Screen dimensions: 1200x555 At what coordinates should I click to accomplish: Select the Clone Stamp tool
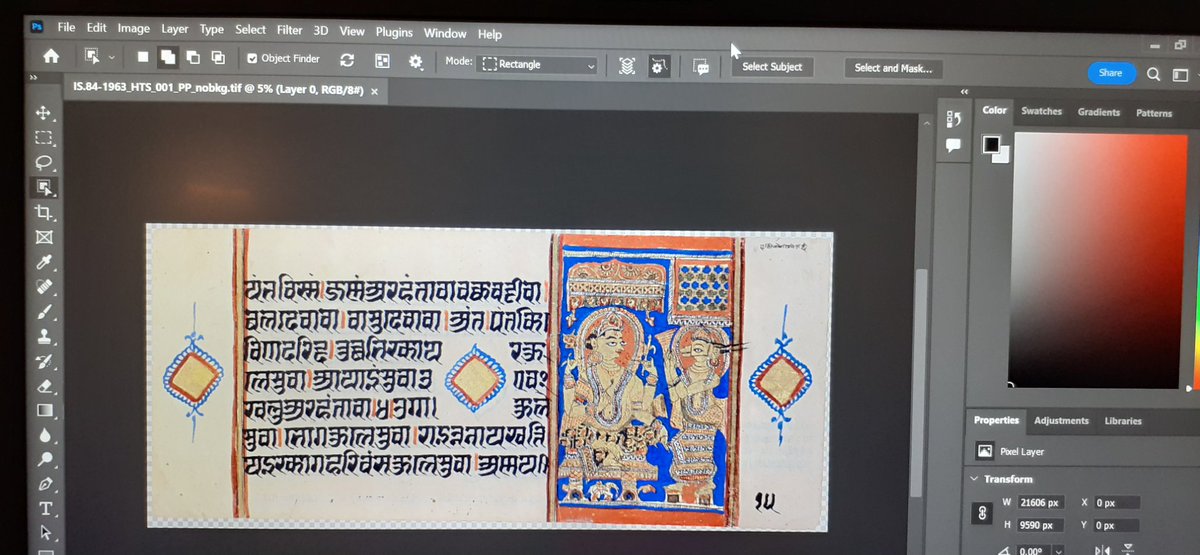(44, 337)
